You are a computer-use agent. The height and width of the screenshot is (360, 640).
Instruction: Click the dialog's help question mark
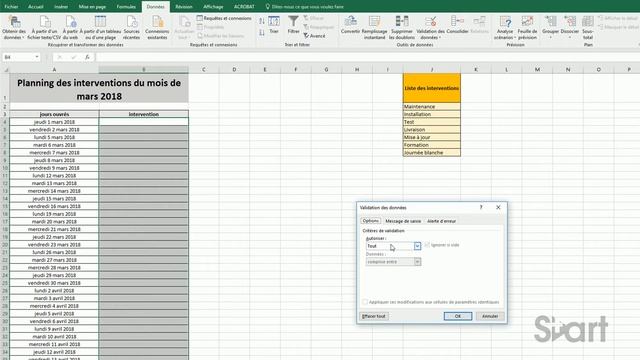481,207
